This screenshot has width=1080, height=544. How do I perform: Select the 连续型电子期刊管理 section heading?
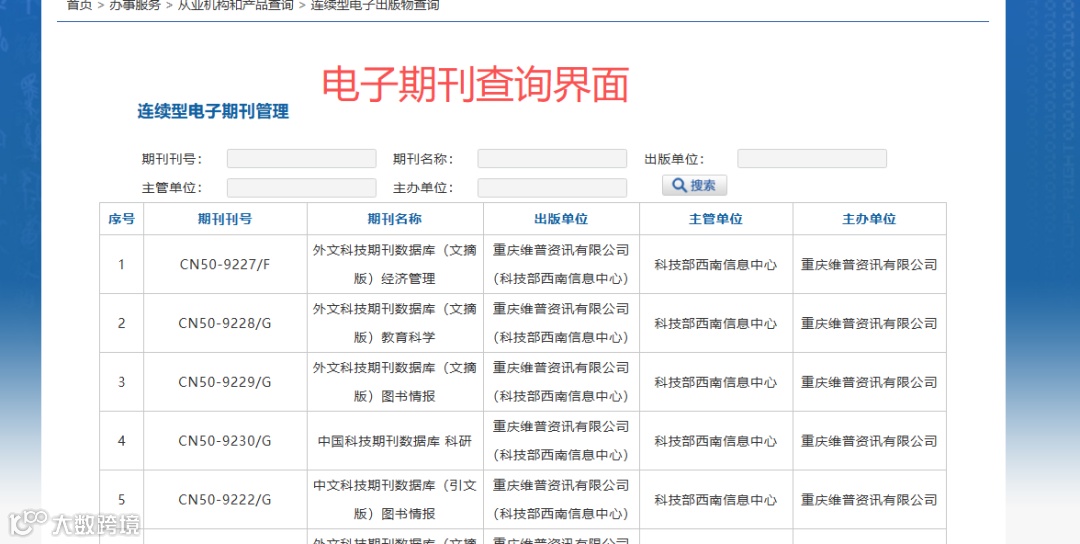[213, 111]
